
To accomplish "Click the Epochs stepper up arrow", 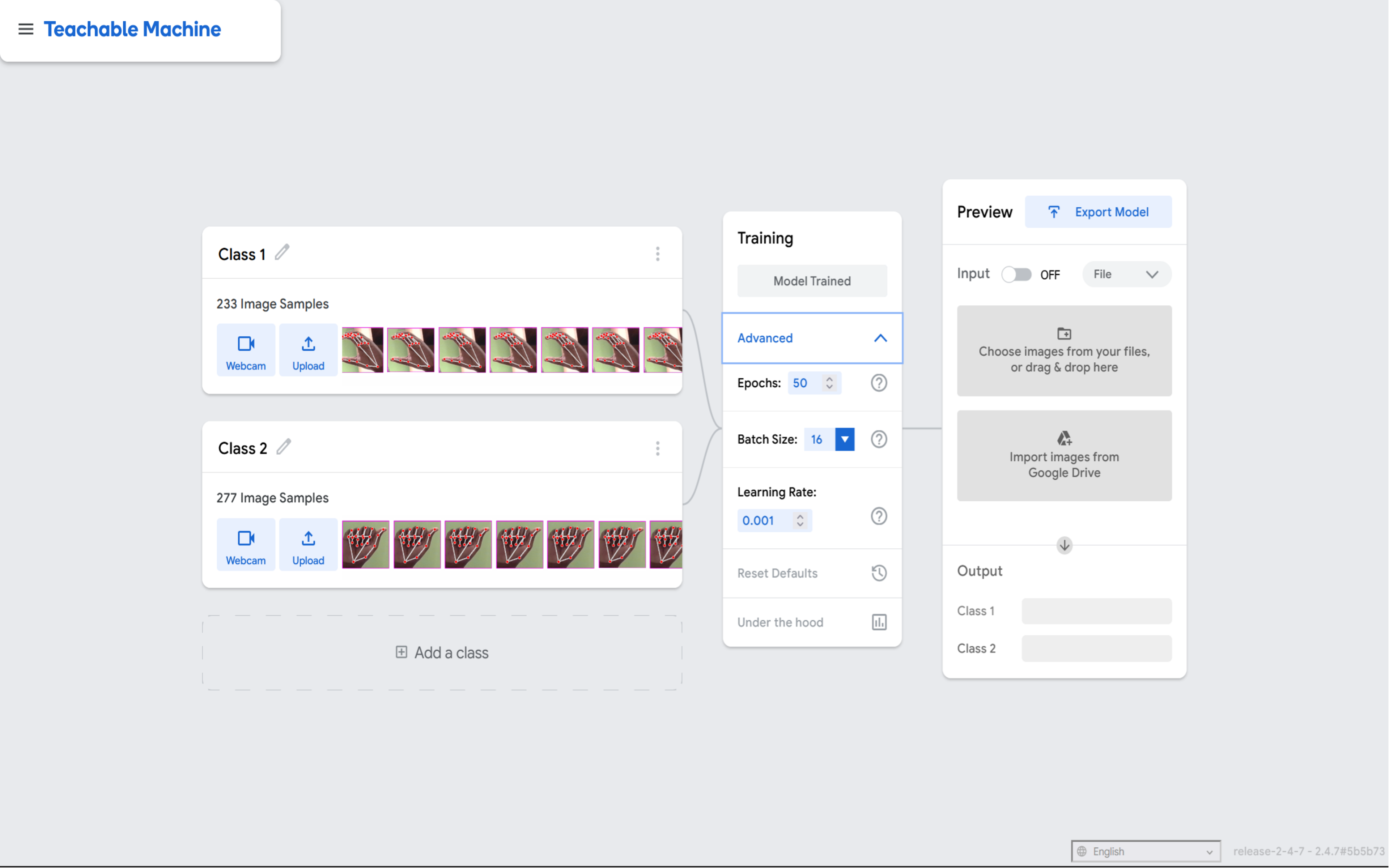I will [830, 378].
